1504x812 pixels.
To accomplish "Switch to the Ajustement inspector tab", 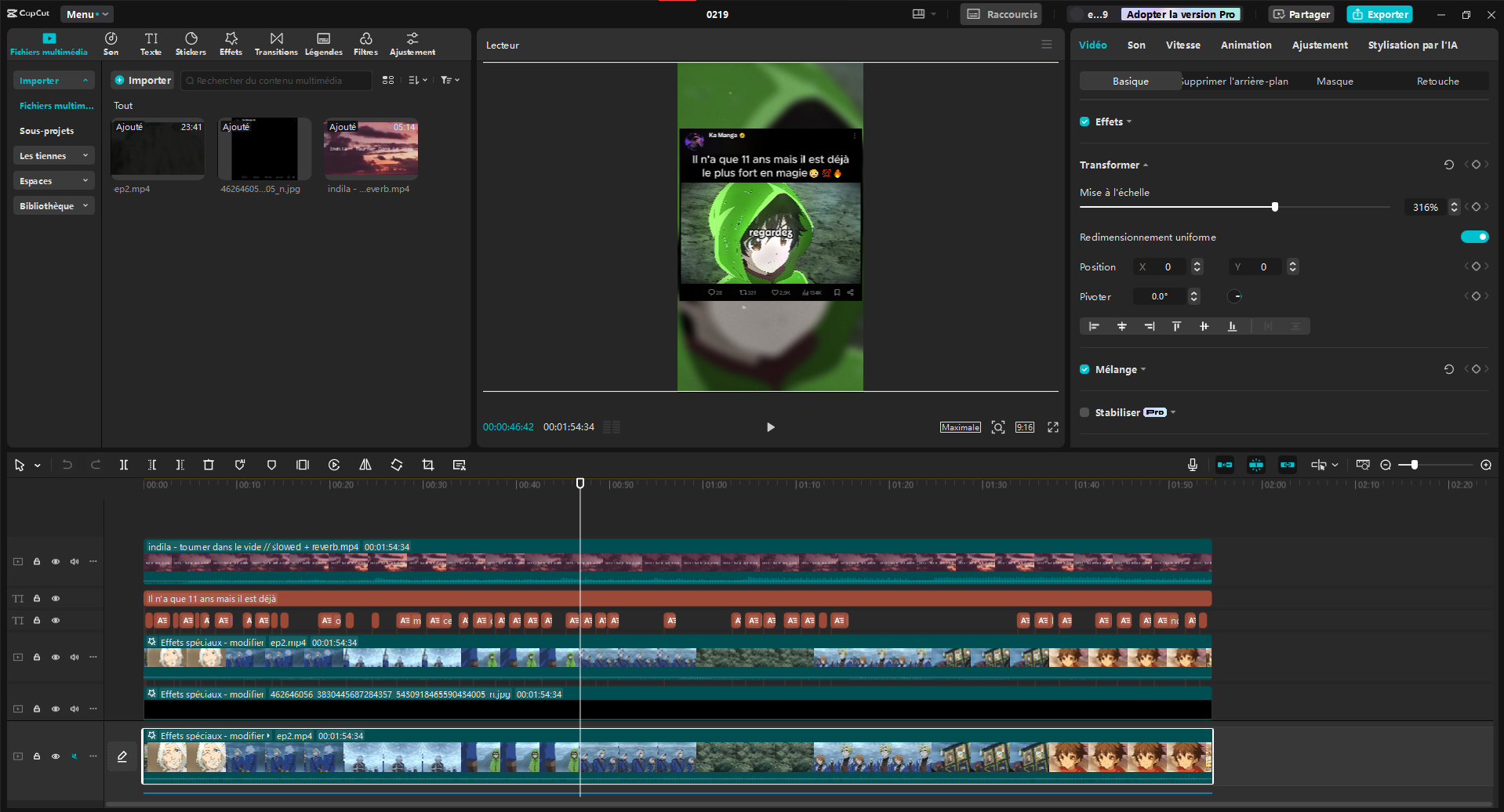I will pos(1320,45).
